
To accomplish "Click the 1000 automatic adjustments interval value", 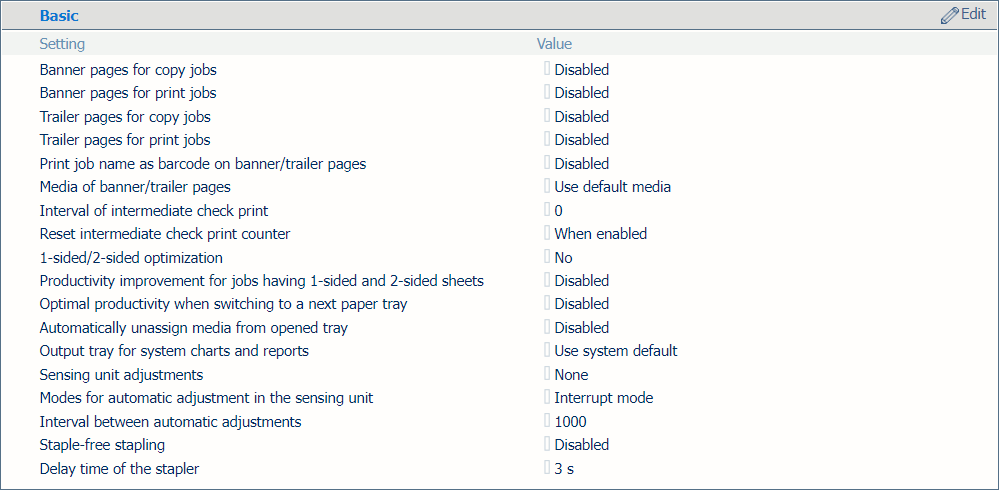I will pos(571,422).
